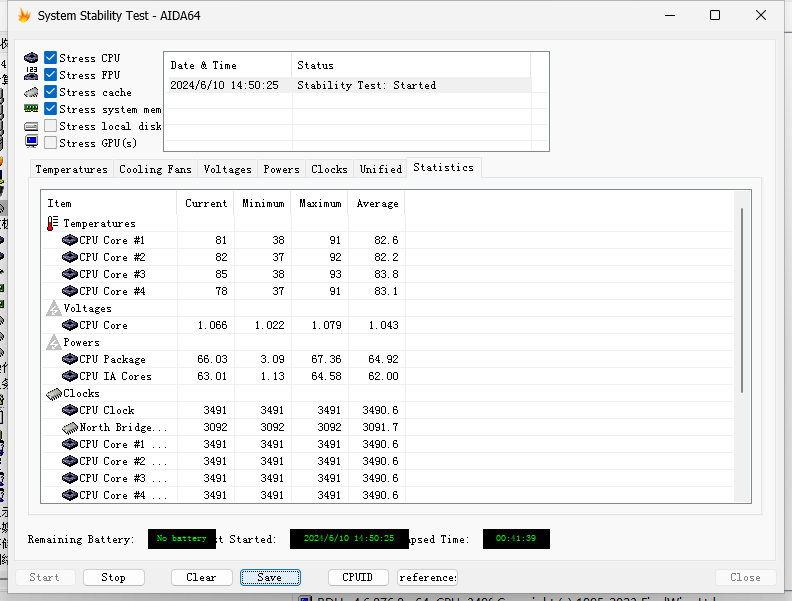Click the AIDA64 flame icon in title bar
The height and width of the screenshot is (601, 792).
coord(24,15)
